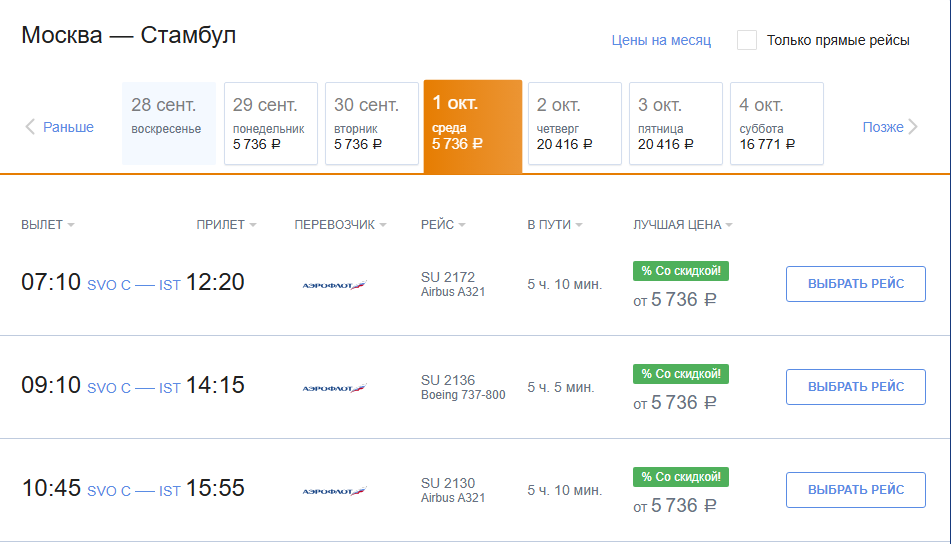The width and height of the screenshot is (951, 544).
Task: Sort by ЛУЧШАЯ ЦЕНА column
Action: pyautogui.click(x=683, y=225)
